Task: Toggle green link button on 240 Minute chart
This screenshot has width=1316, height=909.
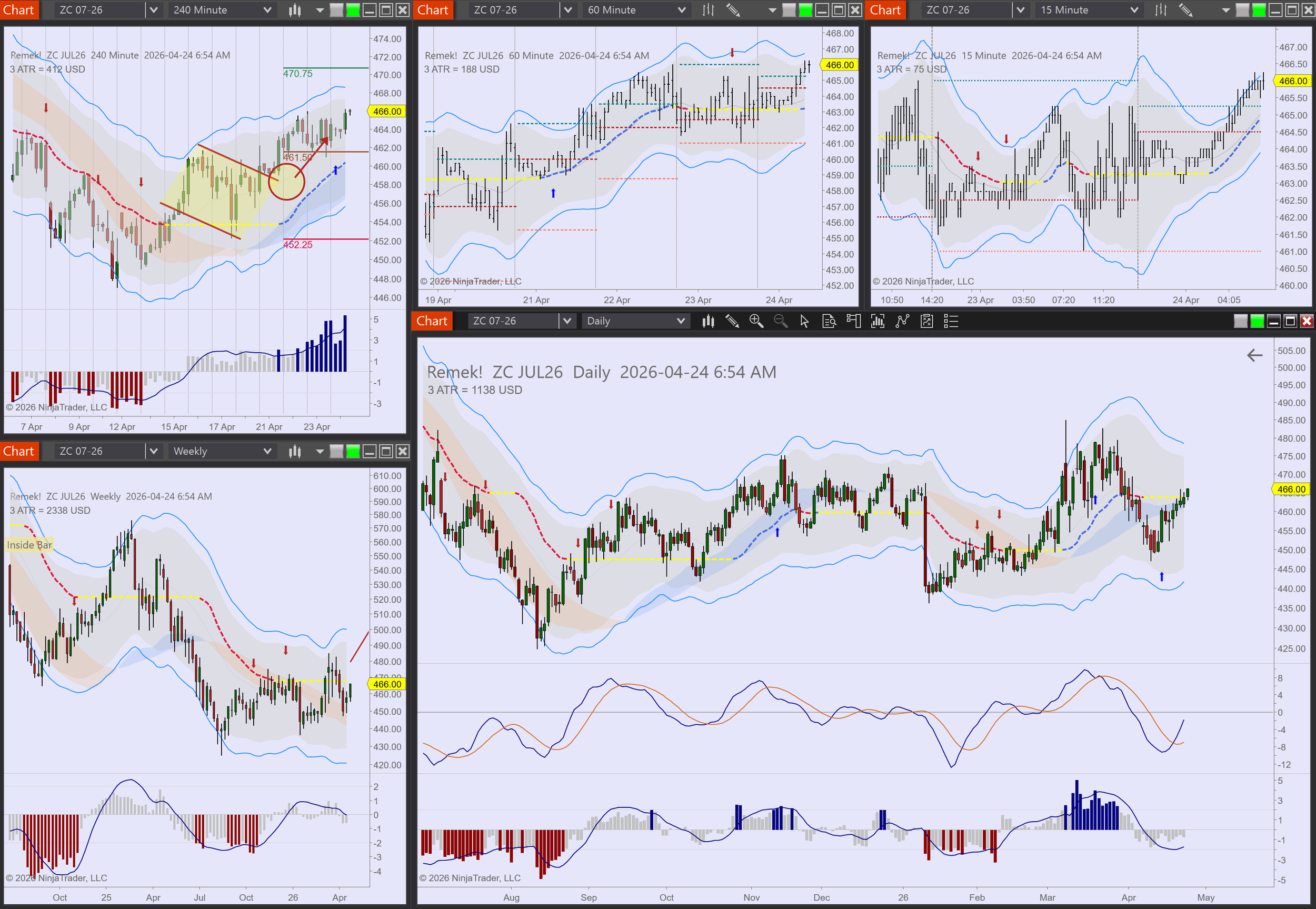Action: pyautogui.click(x=353, y=9)
